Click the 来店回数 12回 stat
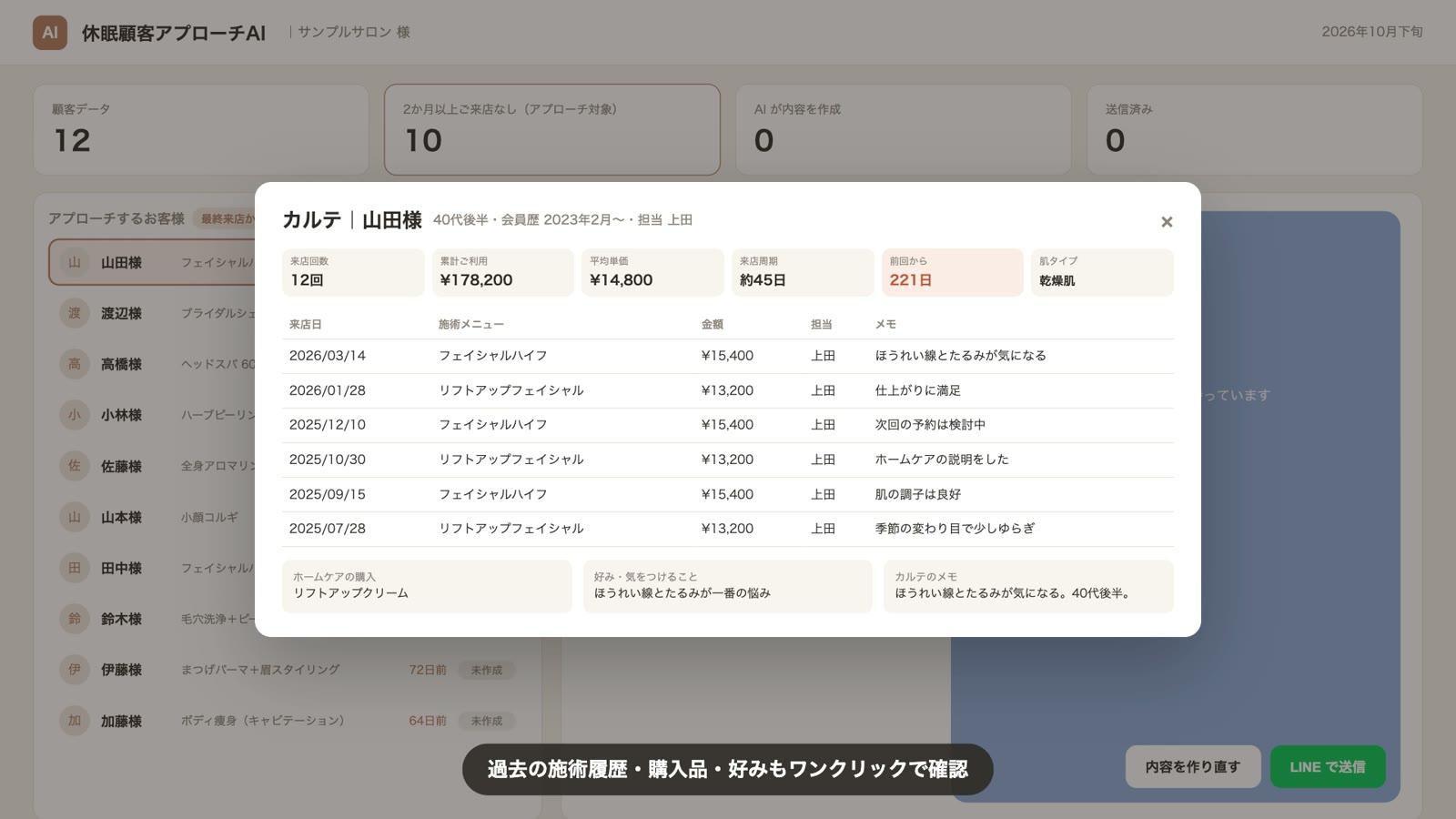1456x819 pixels. [353, 272]
